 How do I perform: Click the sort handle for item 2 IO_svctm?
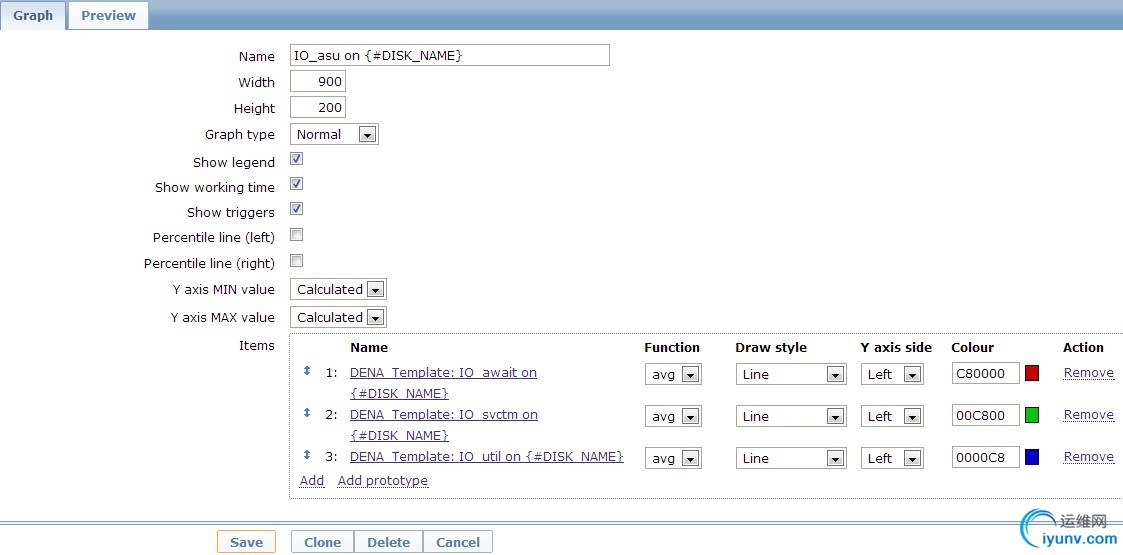(x=307, y=412)
